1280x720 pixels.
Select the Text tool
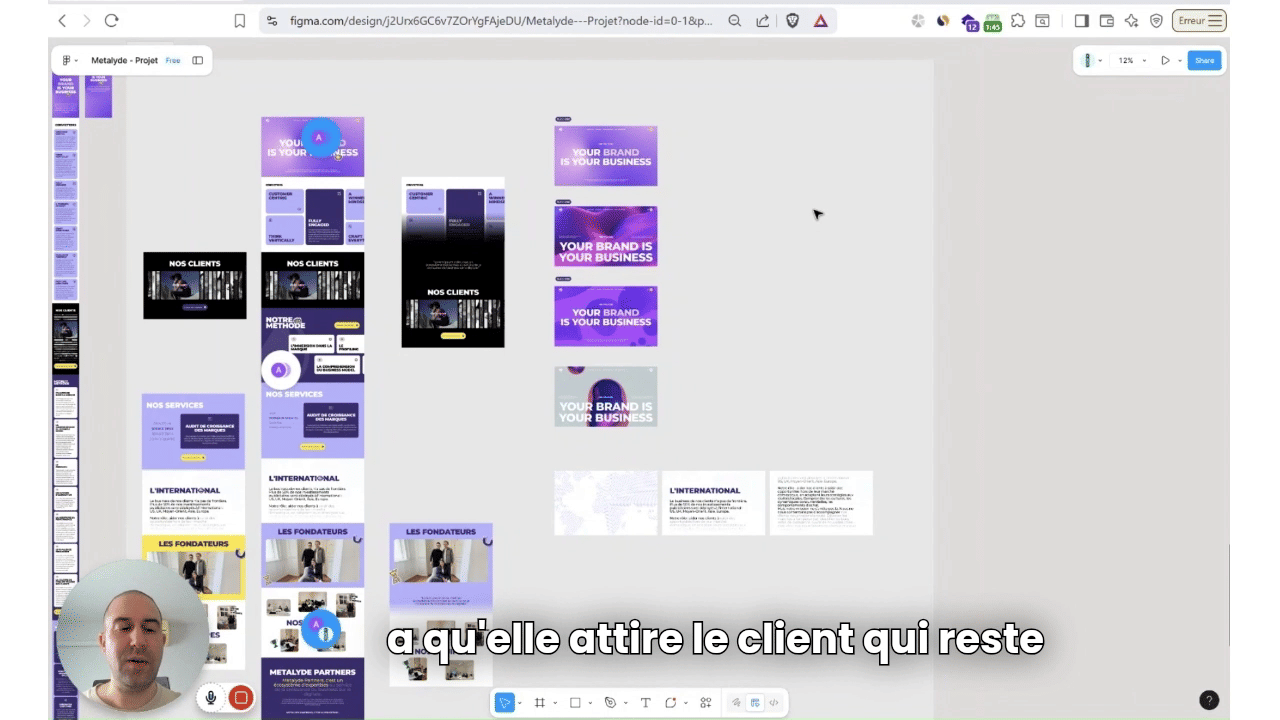click(x=645, y=703)
